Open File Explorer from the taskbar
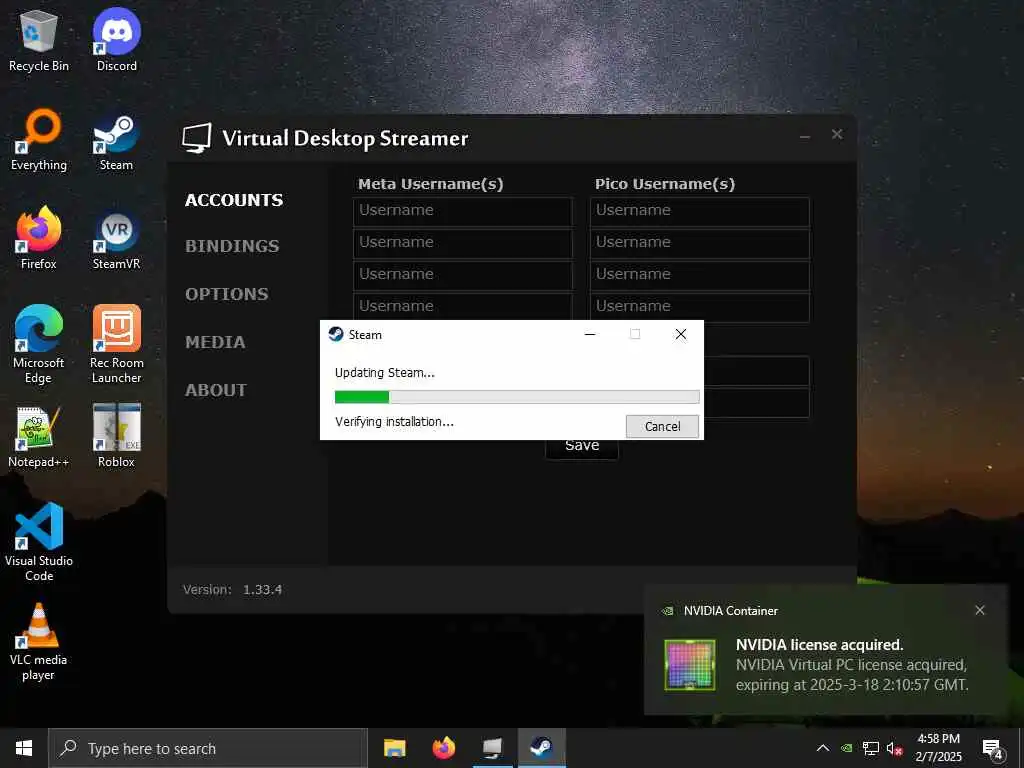1024x768 pixels. point(394,748)
